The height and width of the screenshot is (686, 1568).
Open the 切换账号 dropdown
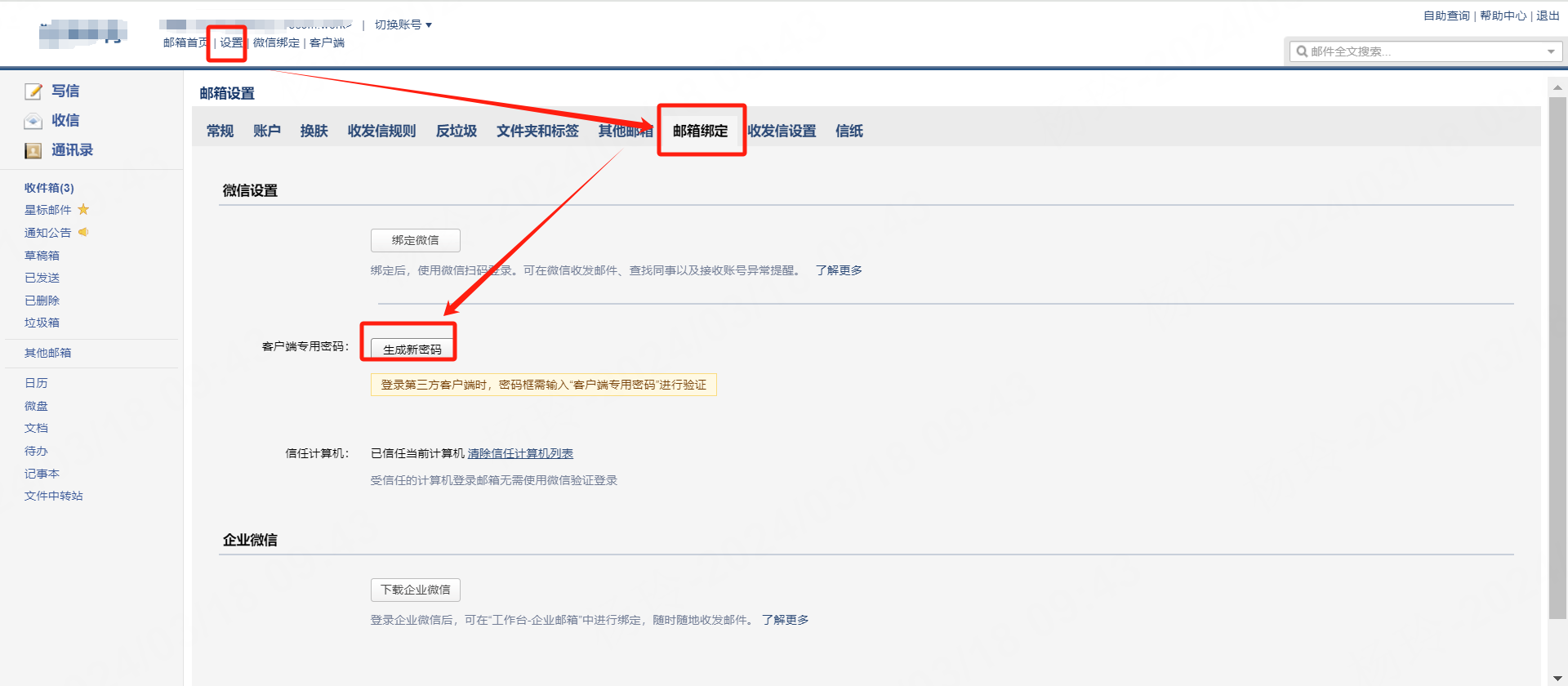point(403,24)
